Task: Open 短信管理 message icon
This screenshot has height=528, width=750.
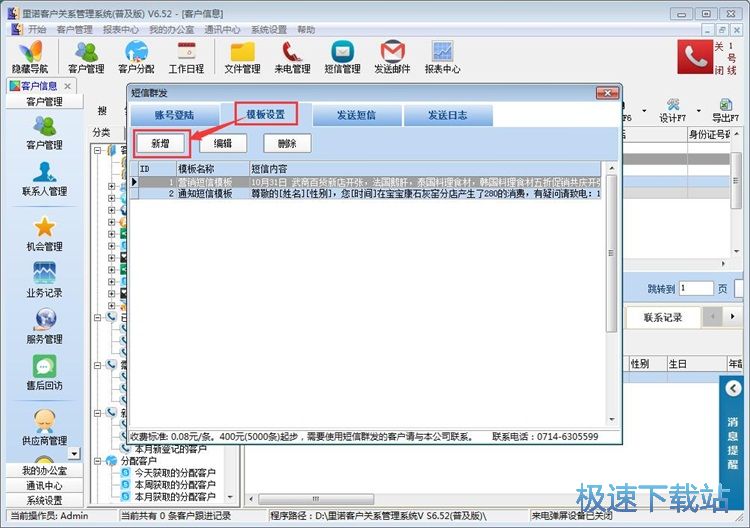Action: coord(342,57)
